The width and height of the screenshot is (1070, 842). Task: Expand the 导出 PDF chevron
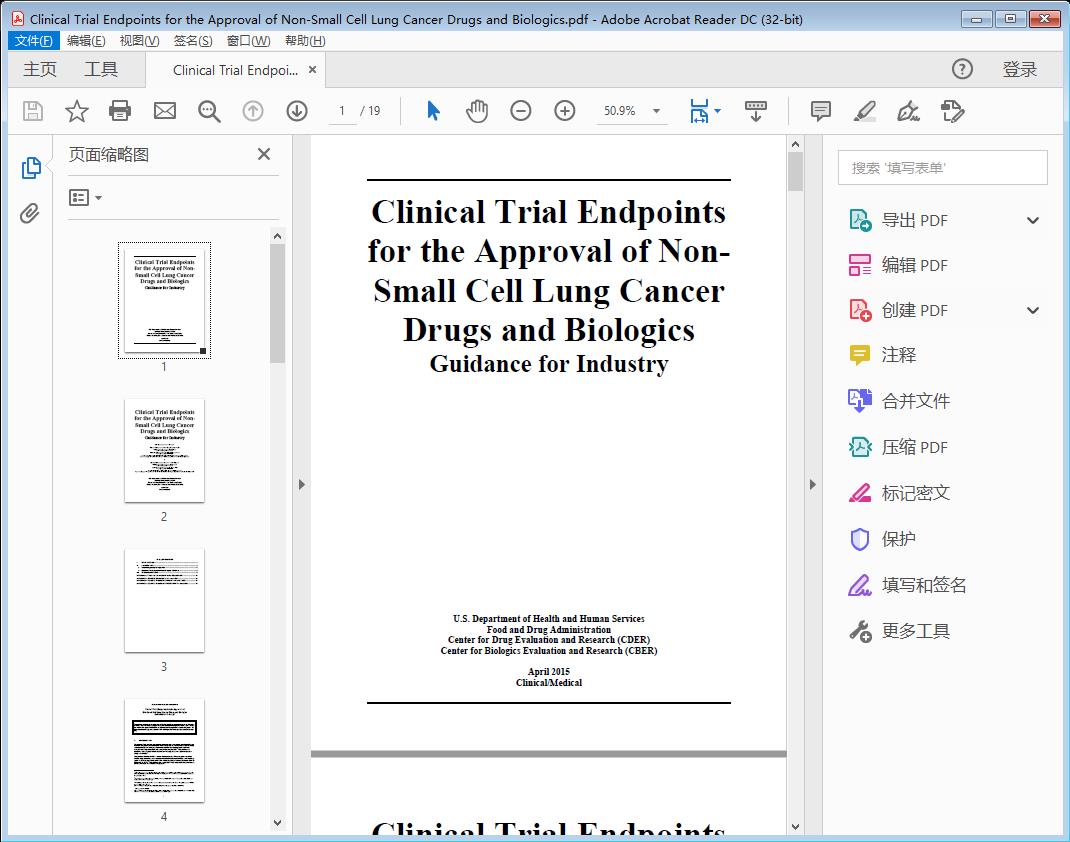coord(1032,219)
